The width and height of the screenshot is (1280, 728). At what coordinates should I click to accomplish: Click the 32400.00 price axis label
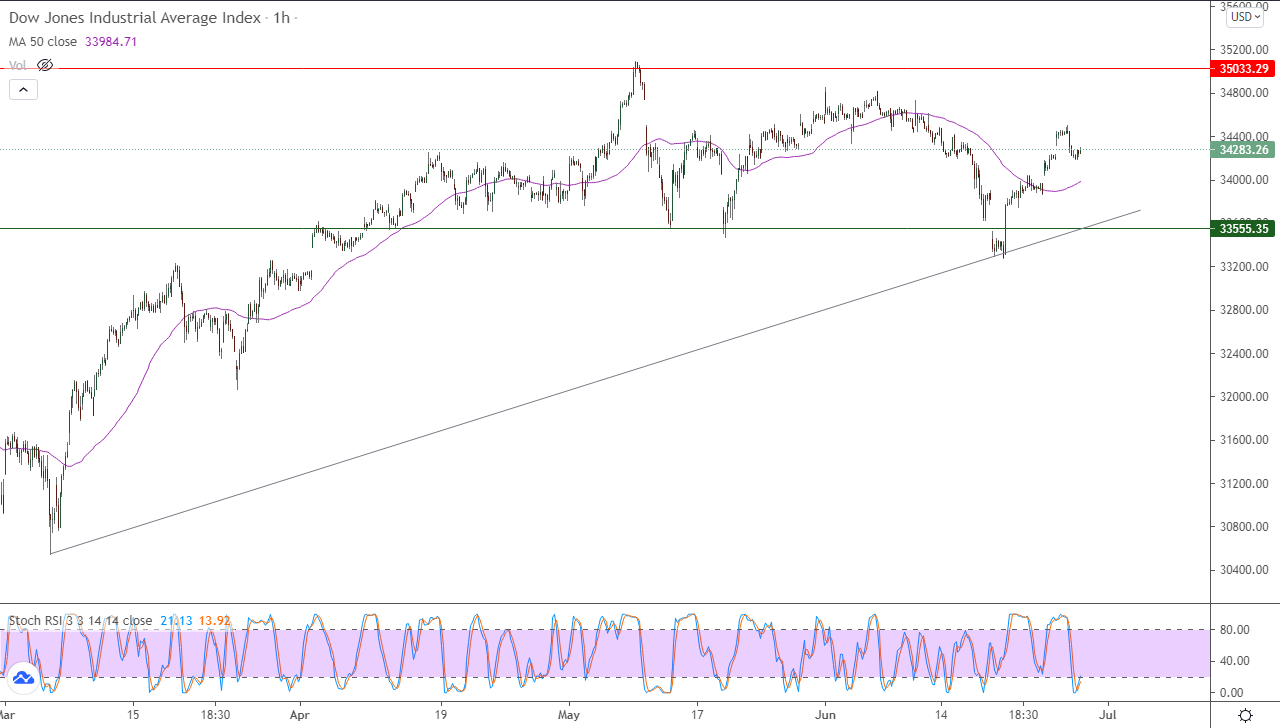click(1242, 354)
